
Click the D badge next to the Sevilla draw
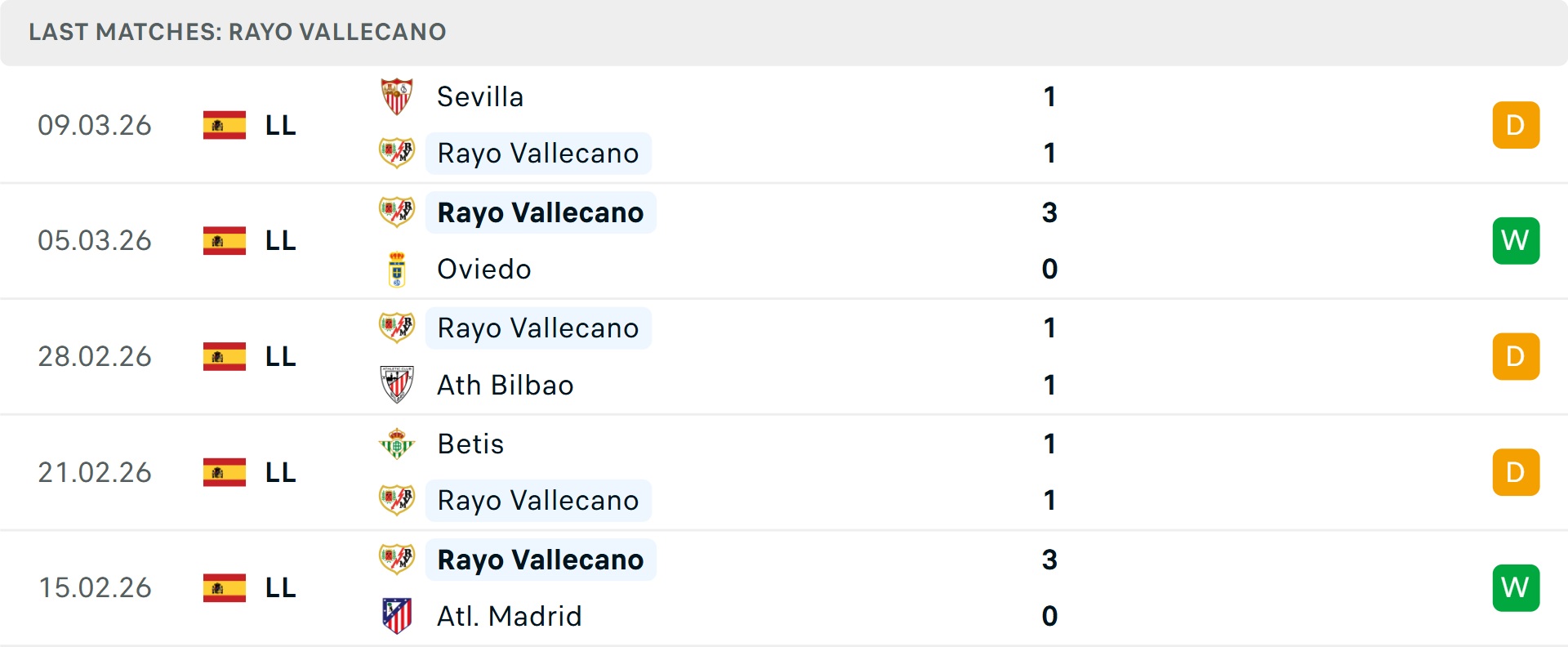click(1516, 125)
